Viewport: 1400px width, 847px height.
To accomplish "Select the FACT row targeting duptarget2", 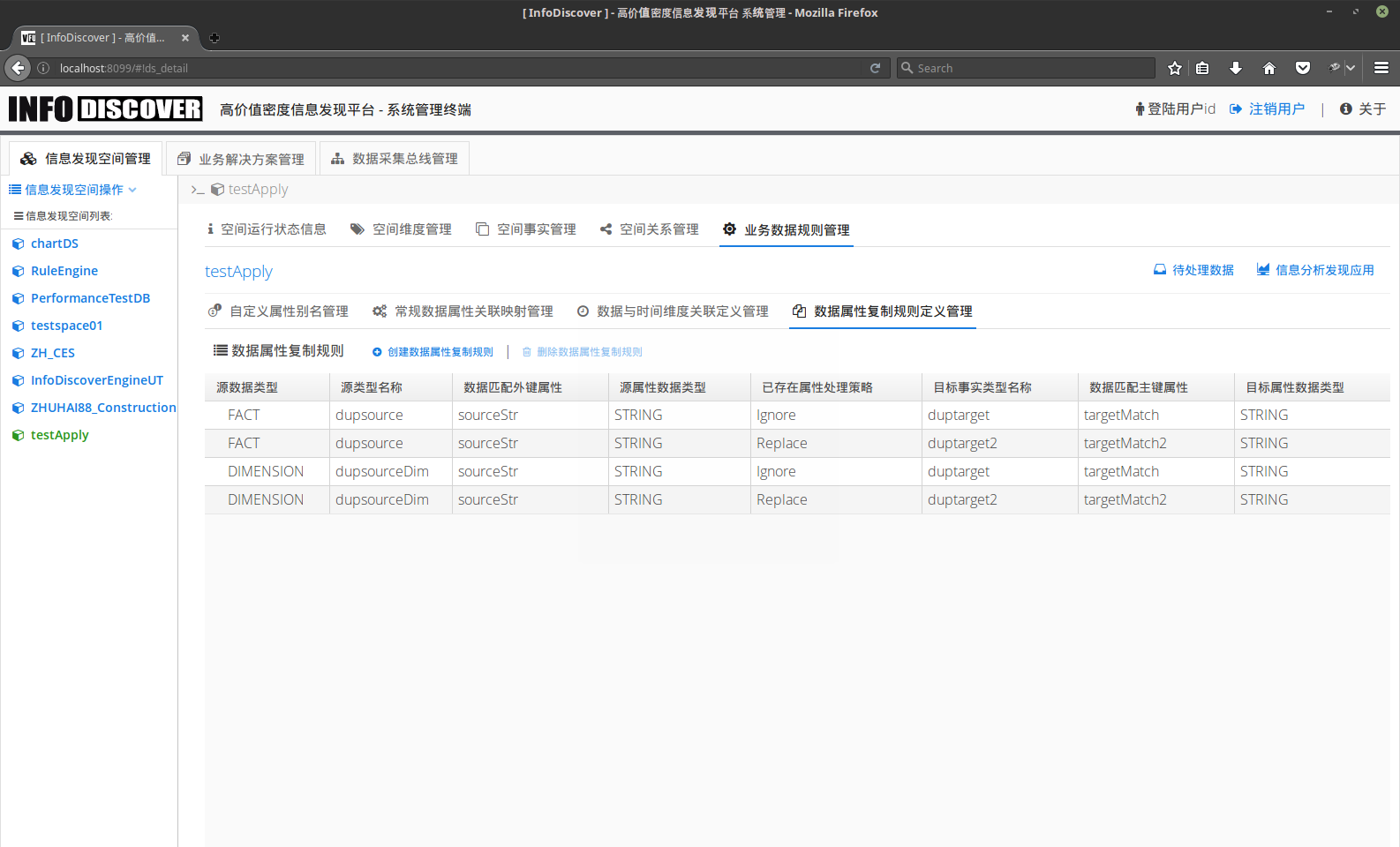I will [797, 444].
